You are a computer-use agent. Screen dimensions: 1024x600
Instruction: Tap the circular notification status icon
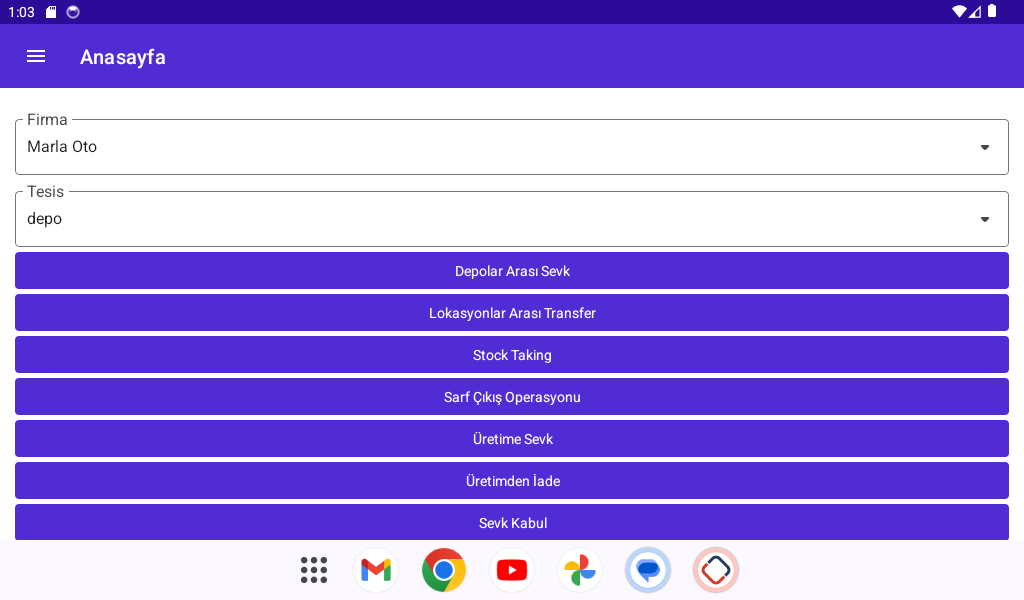(x=73, y=12)
